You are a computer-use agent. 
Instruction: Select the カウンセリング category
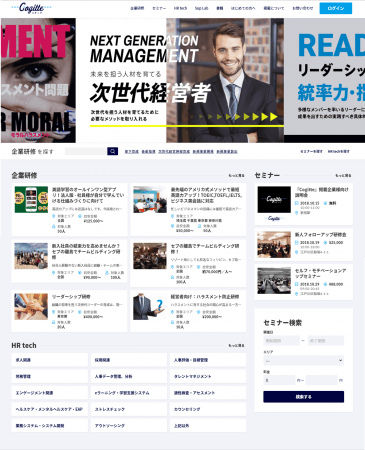208,409
